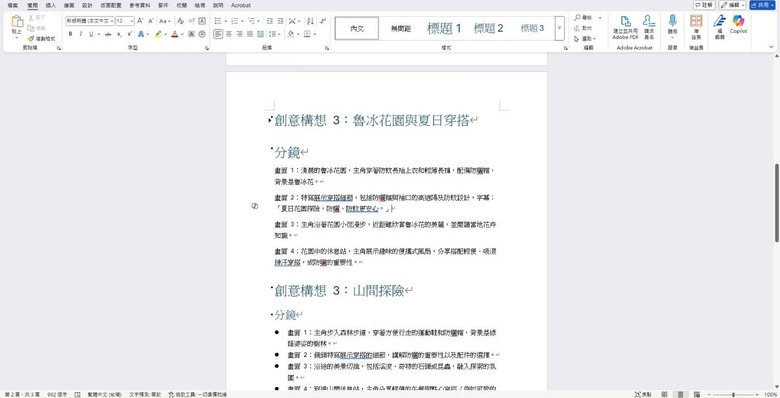The image size is (780, 398).
Task: Toggle Character Shading gray A
Action: [192, 34]
